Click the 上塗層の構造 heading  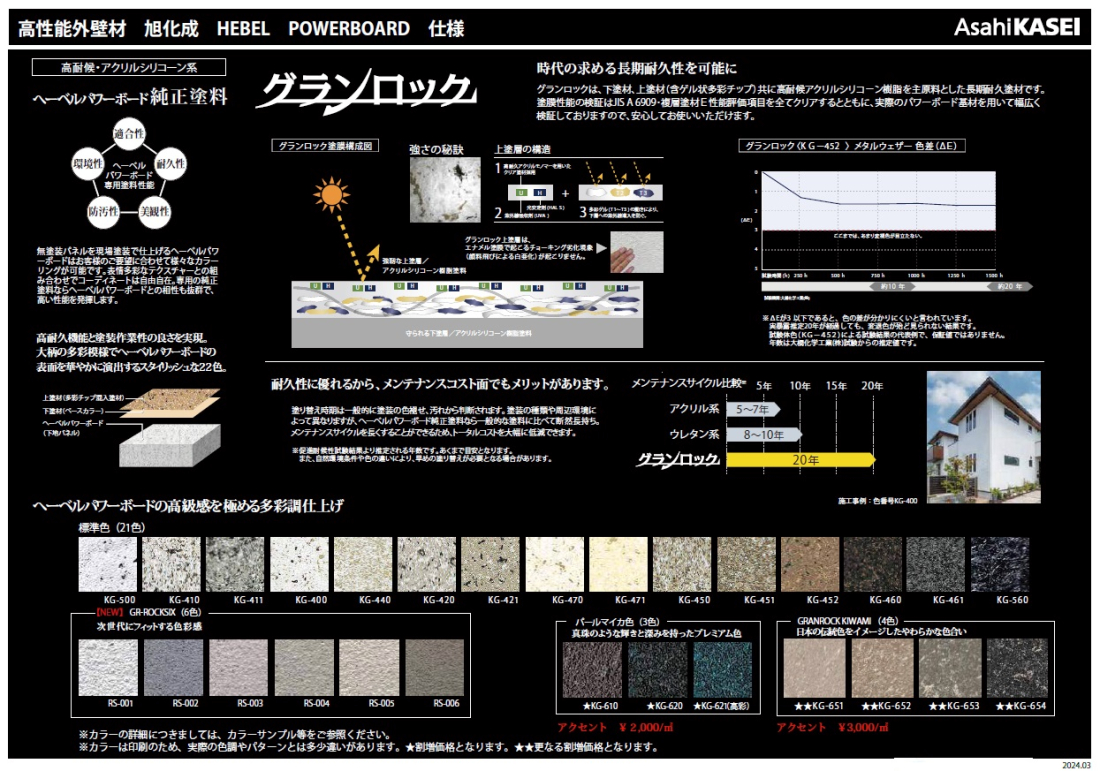pyautogui.click(x=523, y=149)
